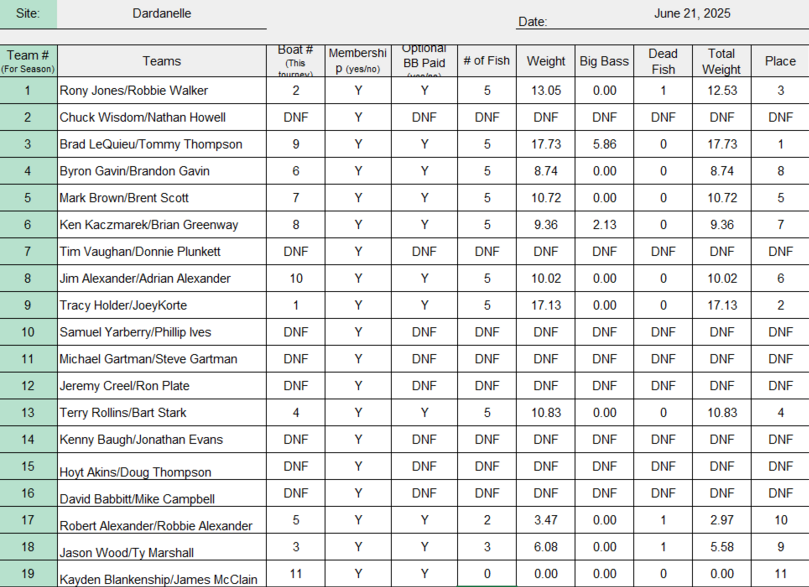809x587 pixels.
Task: Click Tracy Holder/JoeyKorte team cell
Action: (x=161, y=305)
